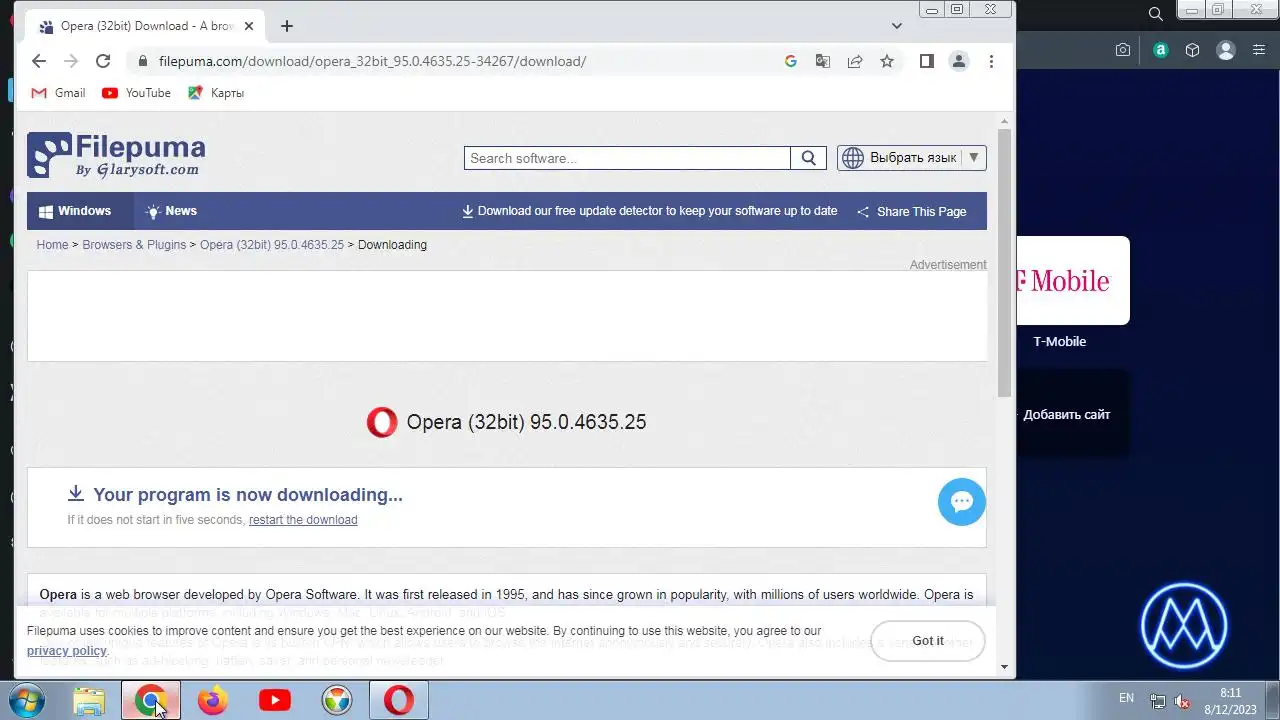The image size is (1280, 720).
Task: Share this page icon in address bar
Action: tap(855, 61)
